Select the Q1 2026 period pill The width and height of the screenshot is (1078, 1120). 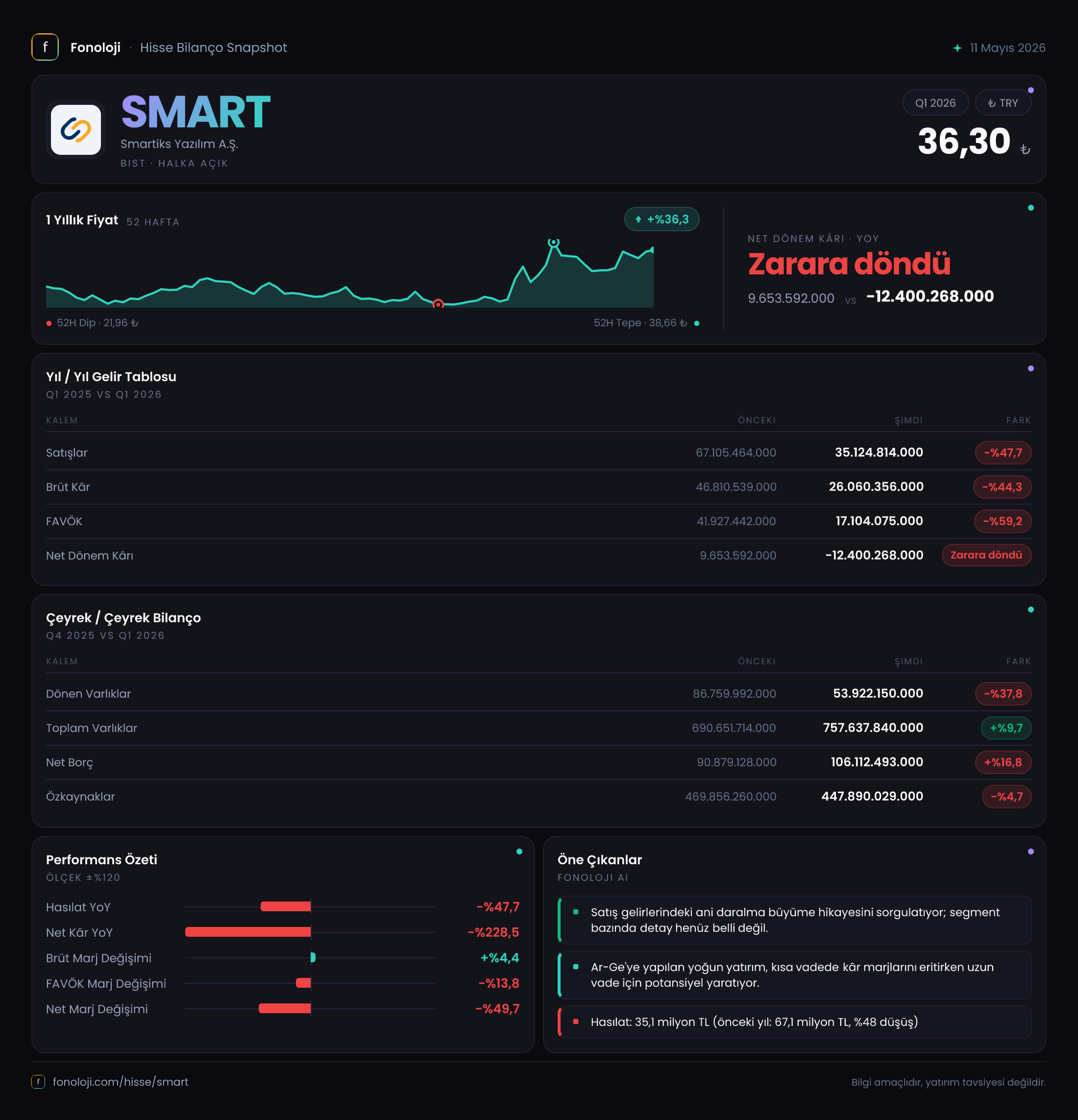tap(936, 103)
